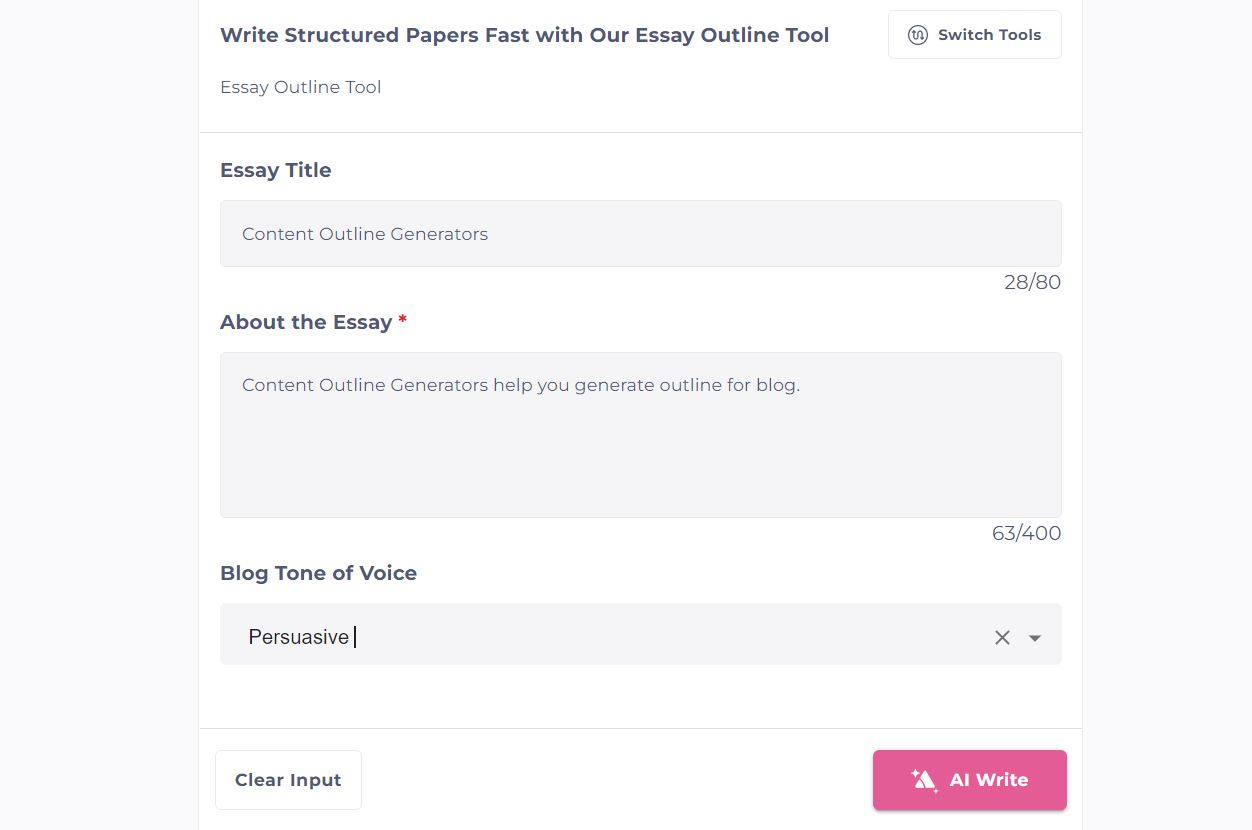The image size is (1252, 830).
Task: Expand the Blog Tone of Voice dropdown arrow
Action: [1035, 638]
